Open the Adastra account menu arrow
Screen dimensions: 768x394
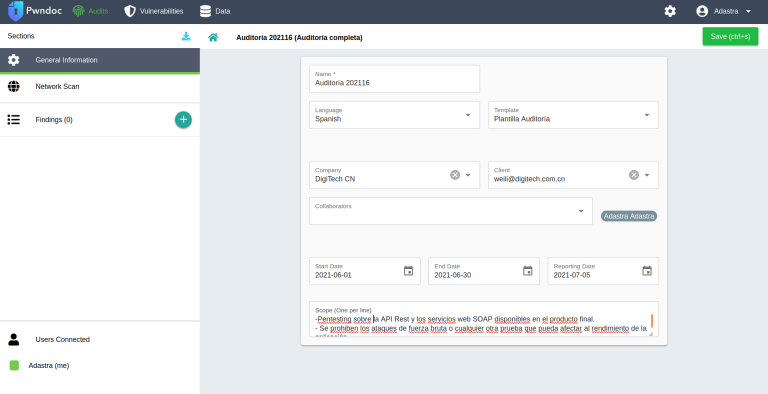pyautogui.click(x=748, y=11)
